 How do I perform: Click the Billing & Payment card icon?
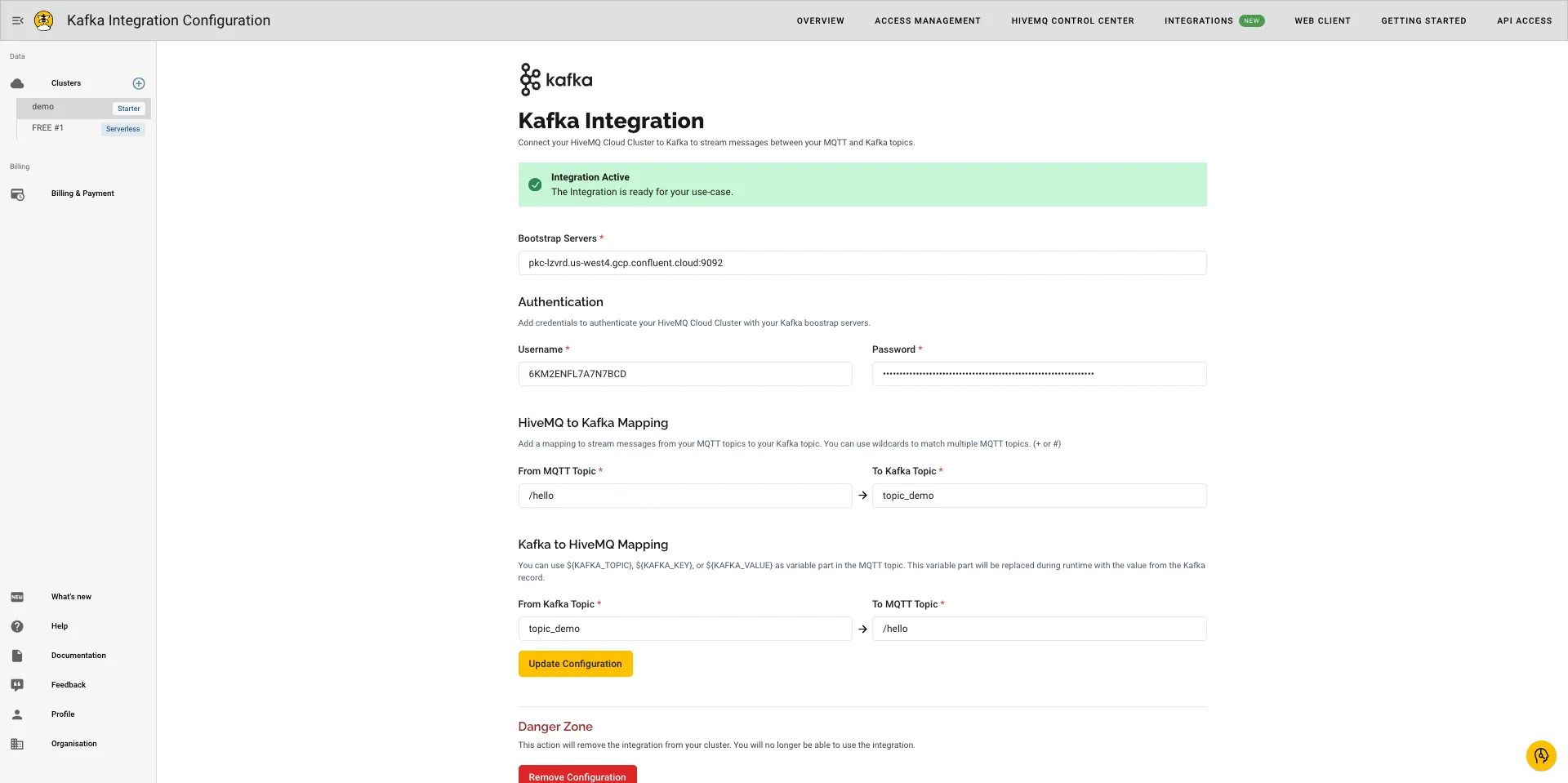tap(17, 194)
